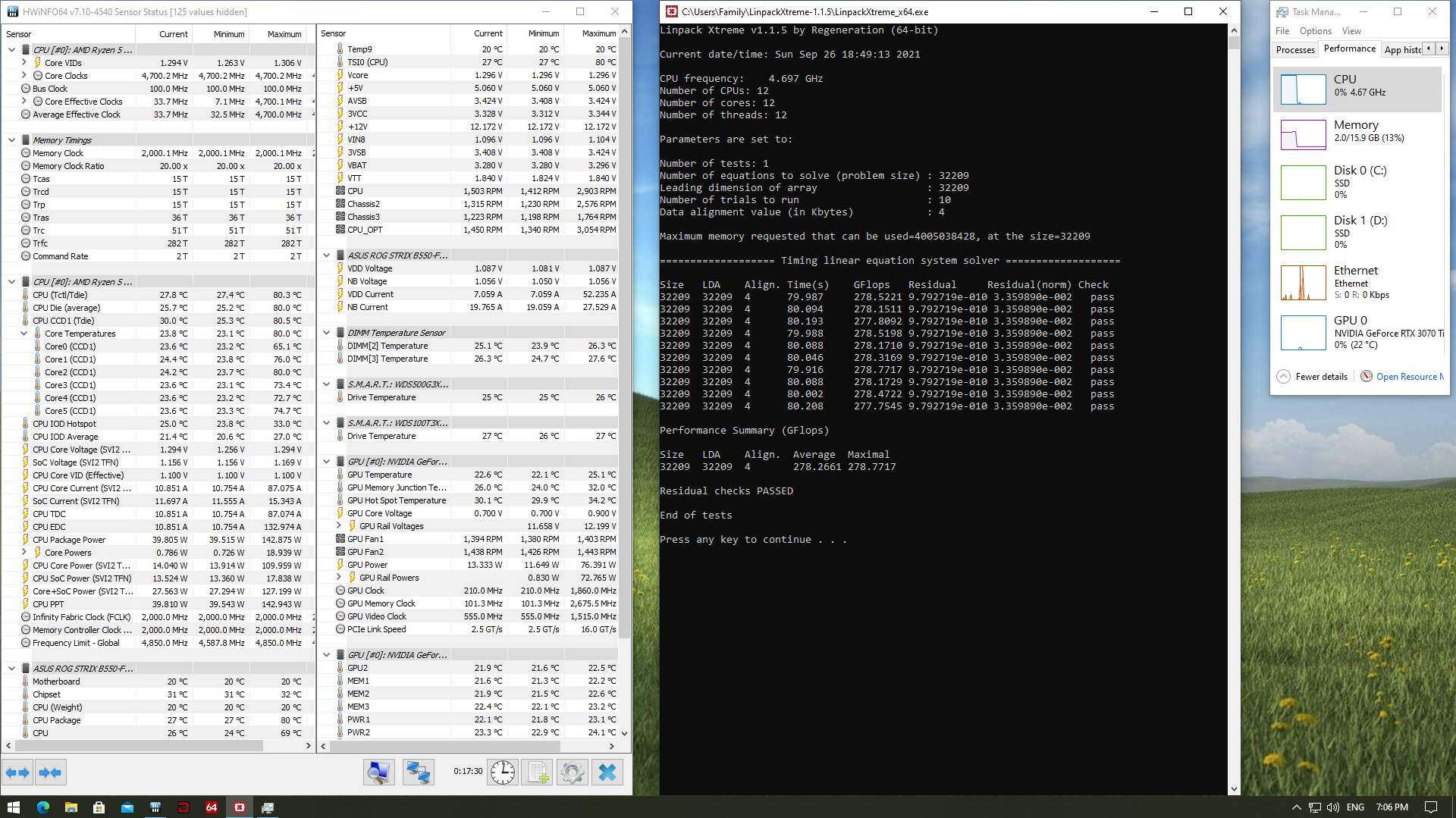The width and height of the screenshot is (1456, 818).
Task: Click the taskbar clock 7:06 PM
Action: 1392,807
